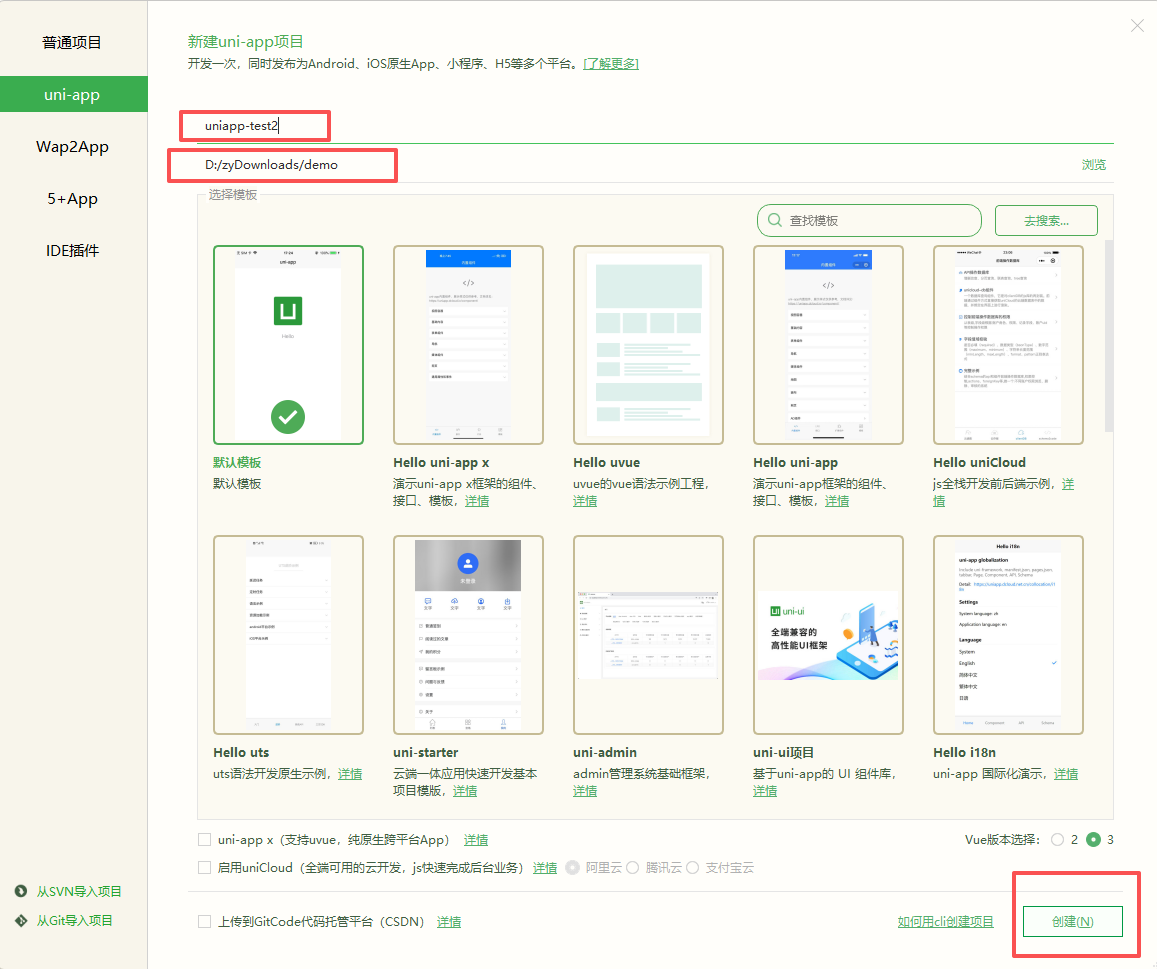Select the Hello uniCloud template thumbnail
The width and height of the screenshot is (1157, 969).
coord(1008,345)
